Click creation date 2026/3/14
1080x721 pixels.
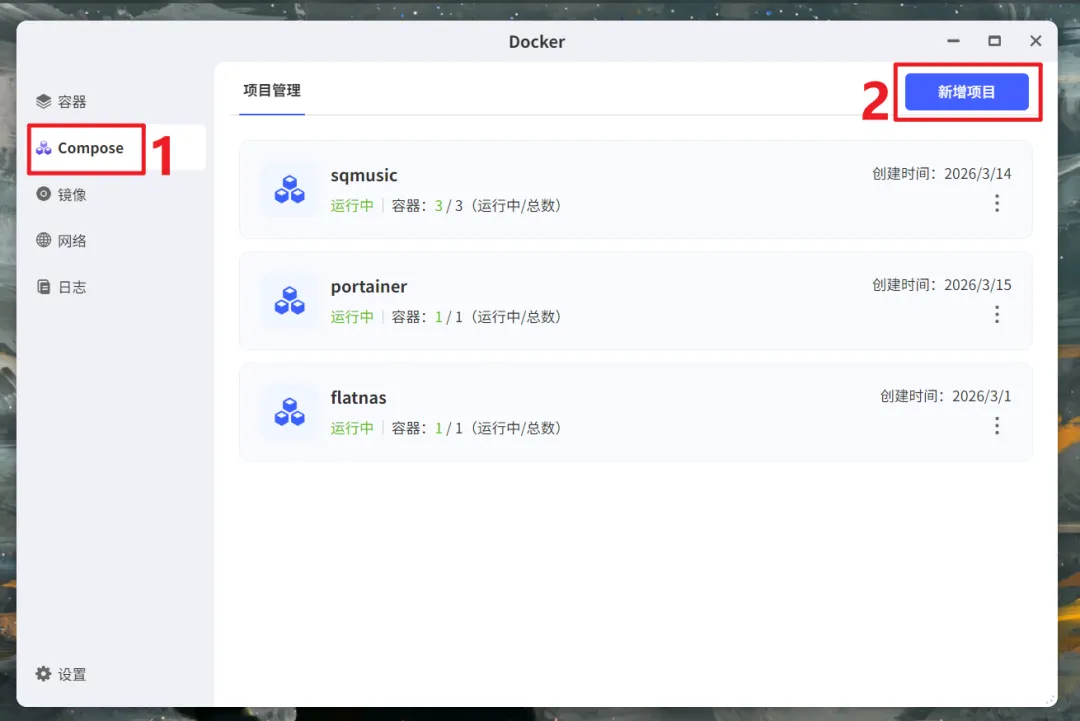tap(977, 174)
